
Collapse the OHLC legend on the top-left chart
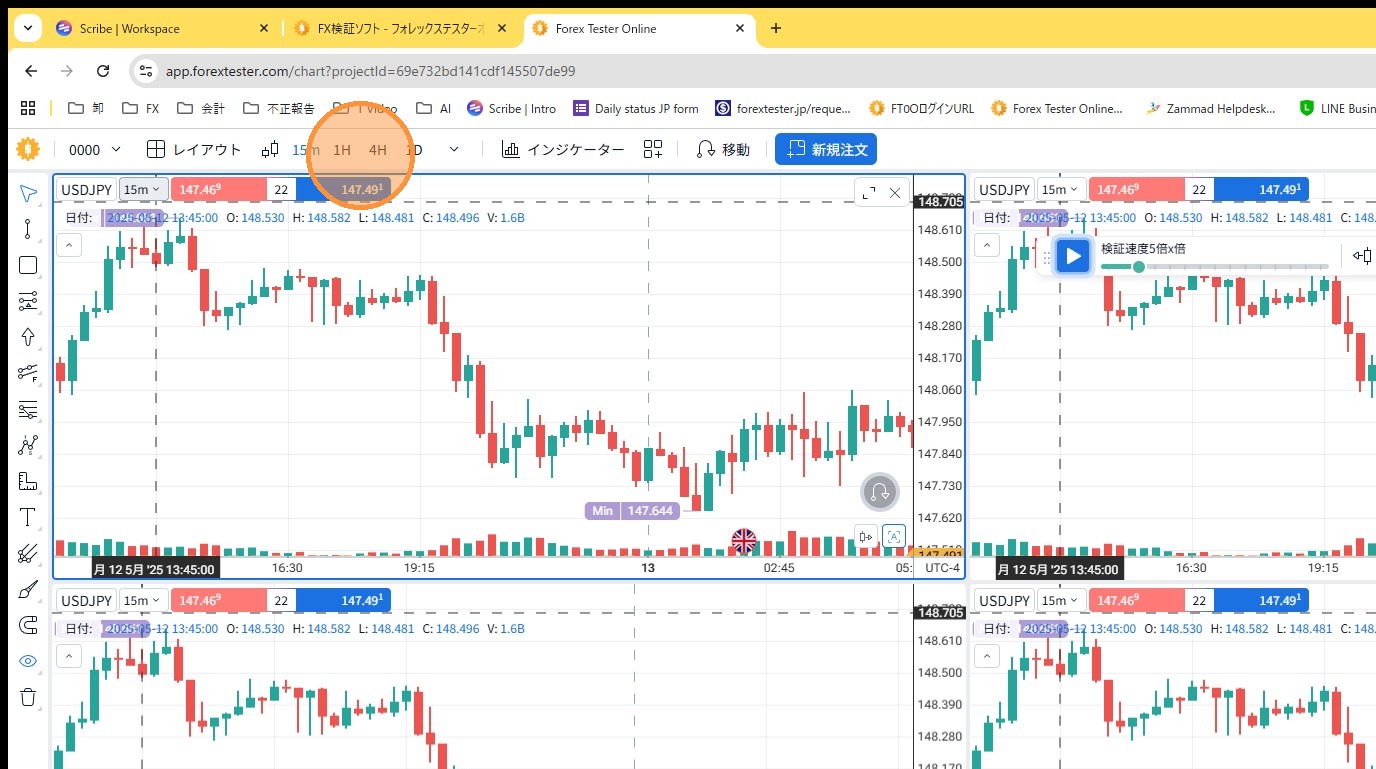(68, 244)
